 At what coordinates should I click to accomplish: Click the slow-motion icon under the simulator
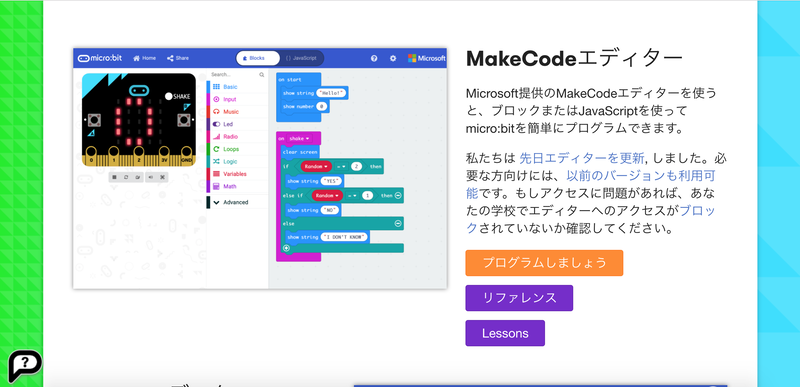coord(138,177)
